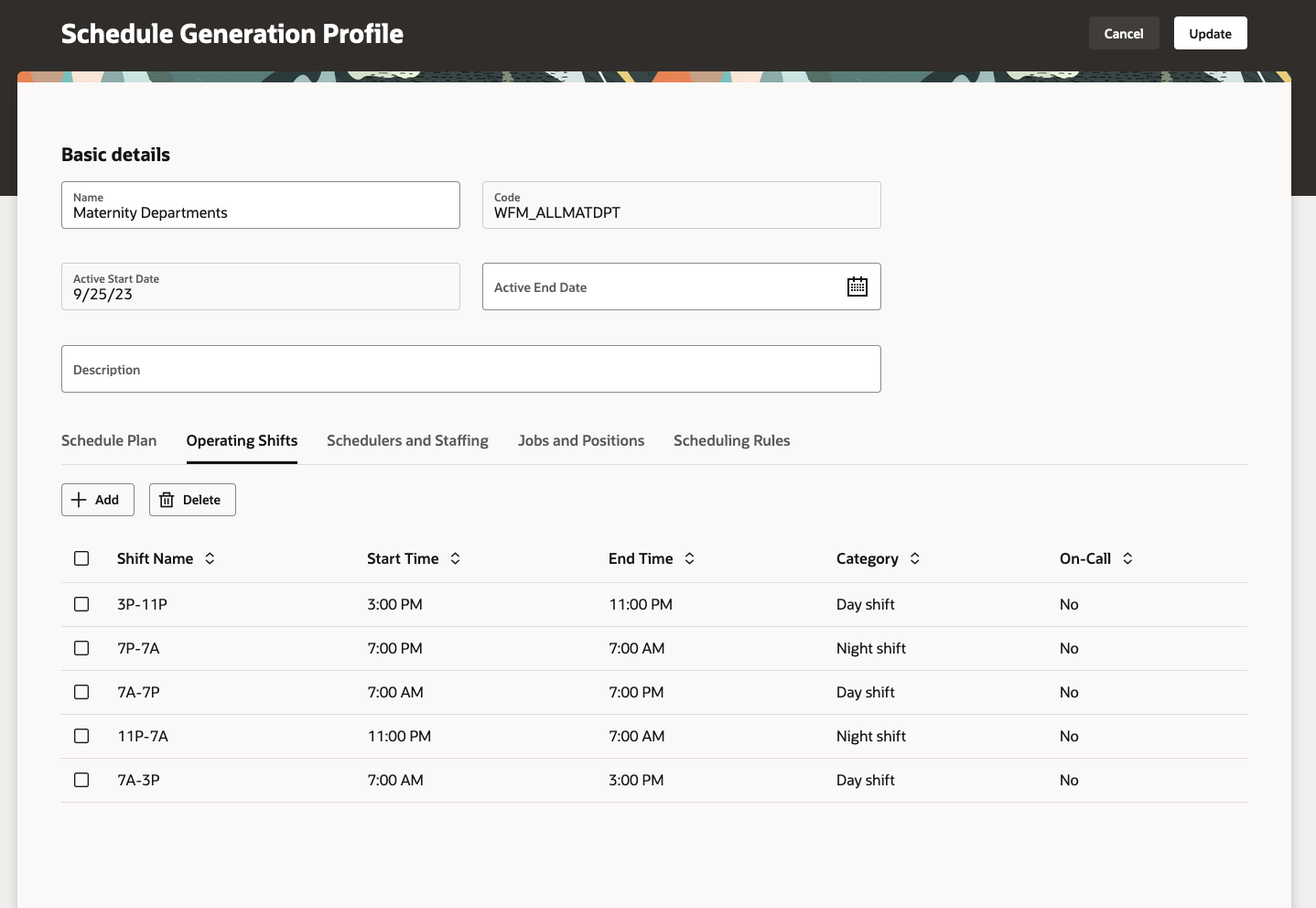Cancel the profile changes

pyautogui.click(x=1124, y=33)
